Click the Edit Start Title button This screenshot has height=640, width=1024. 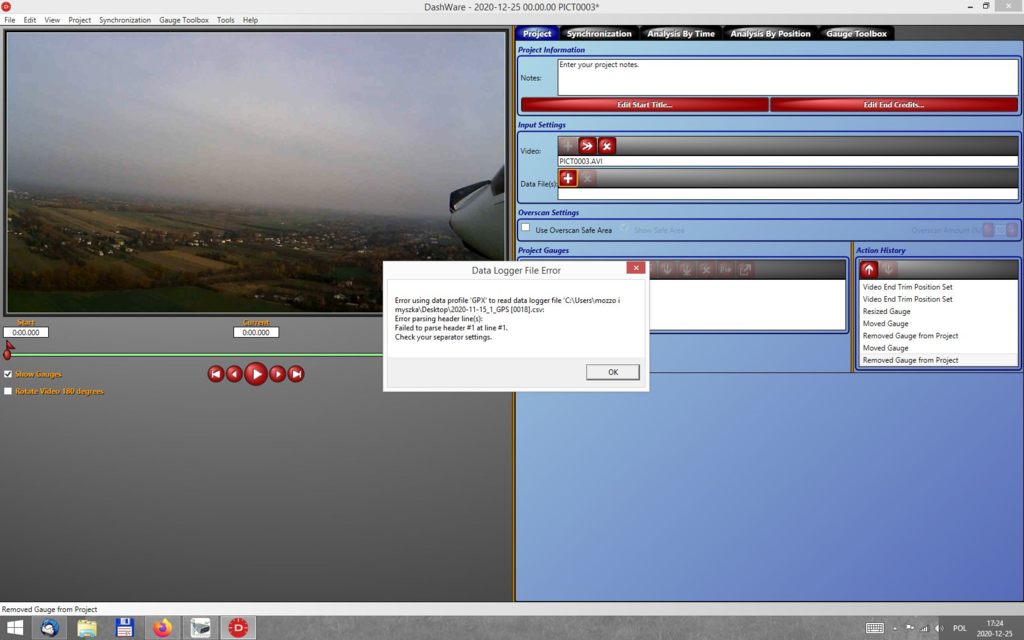[644, 105]
